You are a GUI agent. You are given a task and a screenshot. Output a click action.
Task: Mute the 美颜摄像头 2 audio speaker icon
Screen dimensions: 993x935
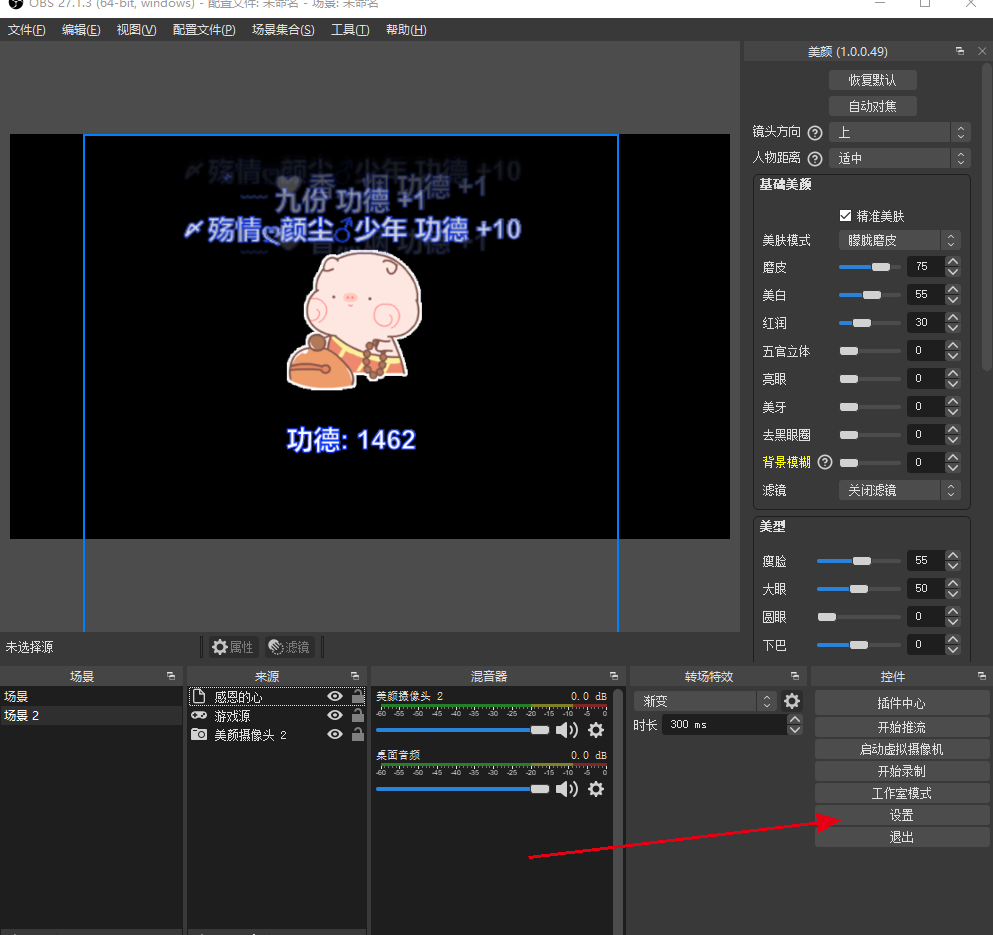point(567,730)
